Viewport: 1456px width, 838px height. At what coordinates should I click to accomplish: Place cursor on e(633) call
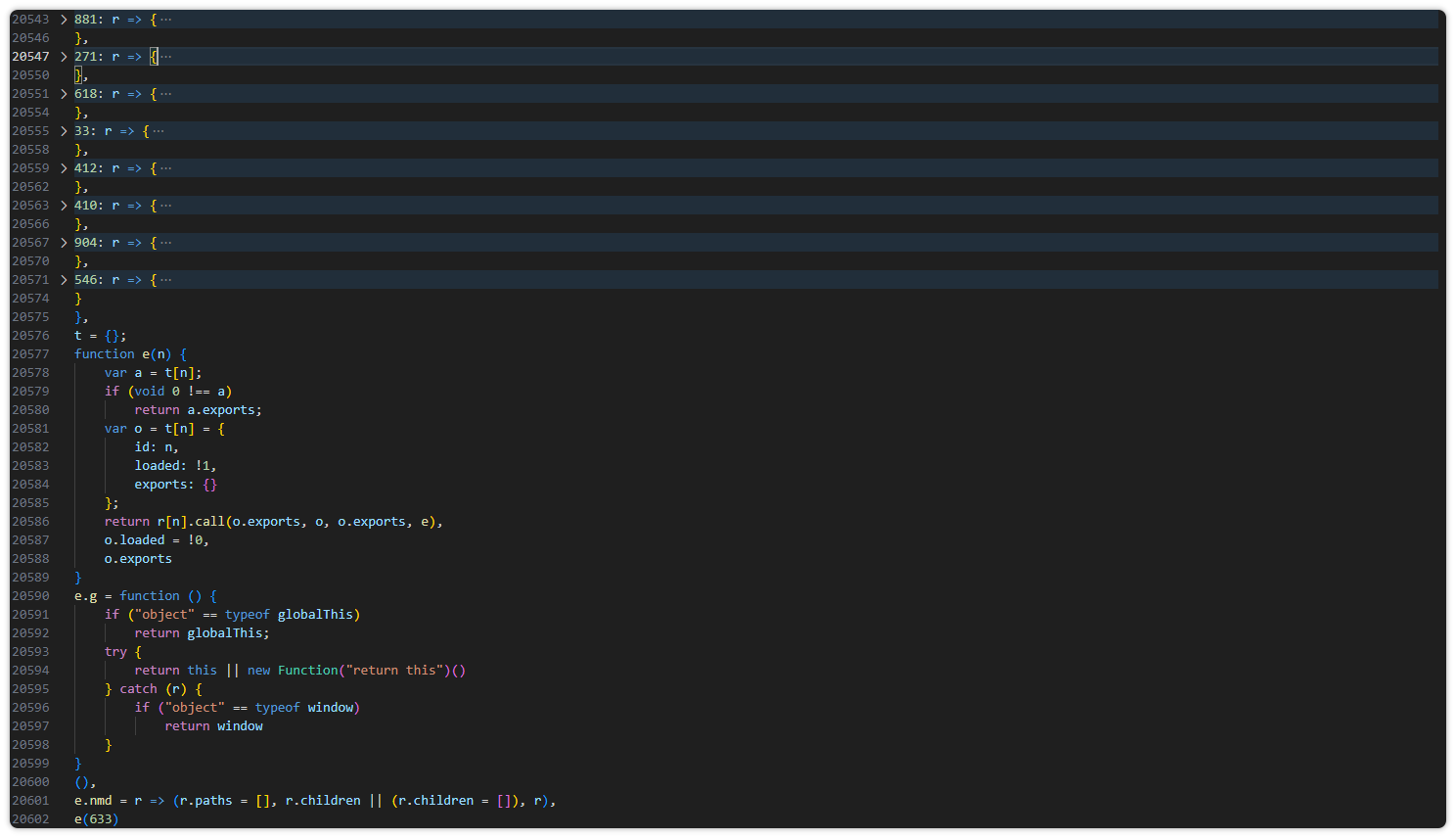(96, 819)
